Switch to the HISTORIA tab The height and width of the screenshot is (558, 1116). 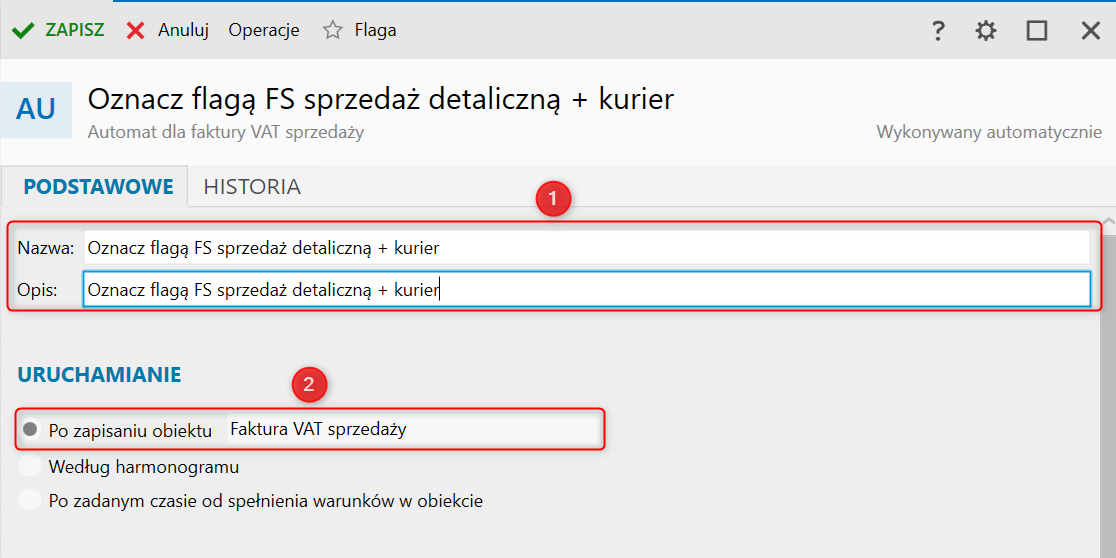click(252, 187)
